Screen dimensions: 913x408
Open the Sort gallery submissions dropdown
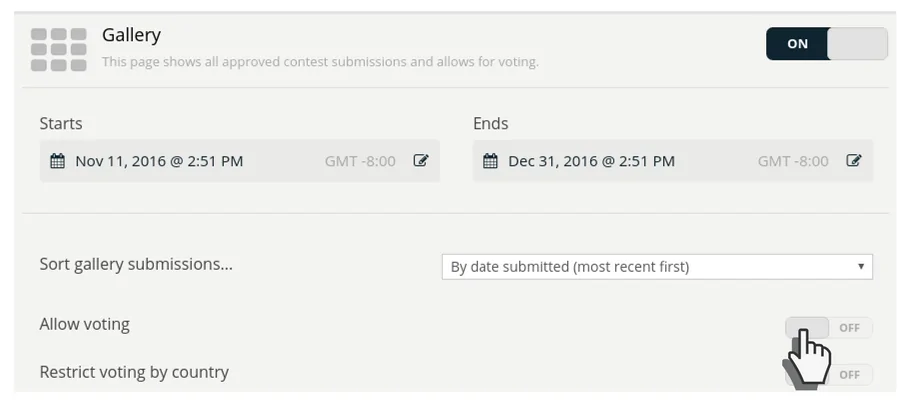[657, 267]
